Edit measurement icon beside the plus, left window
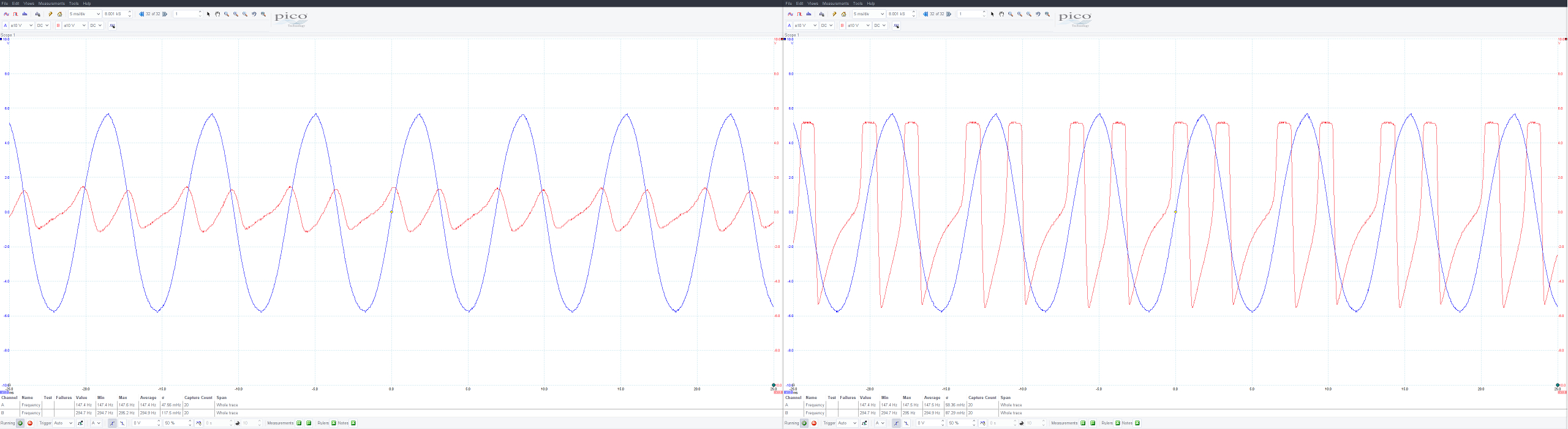 point(309,423)
